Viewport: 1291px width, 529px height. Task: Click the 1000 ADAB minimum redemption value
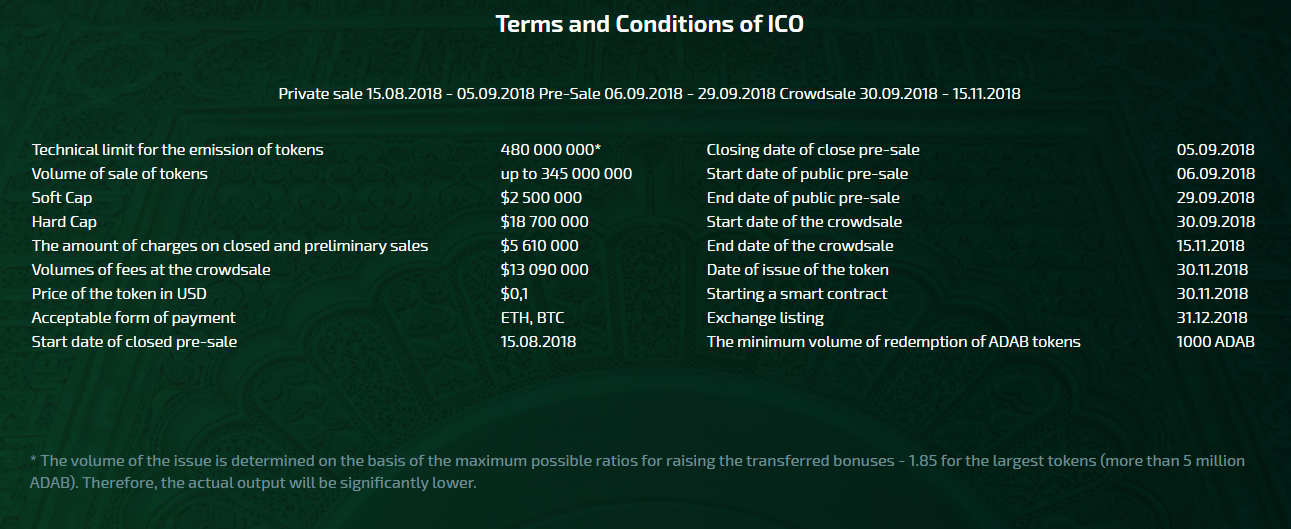pos(1215,342)
